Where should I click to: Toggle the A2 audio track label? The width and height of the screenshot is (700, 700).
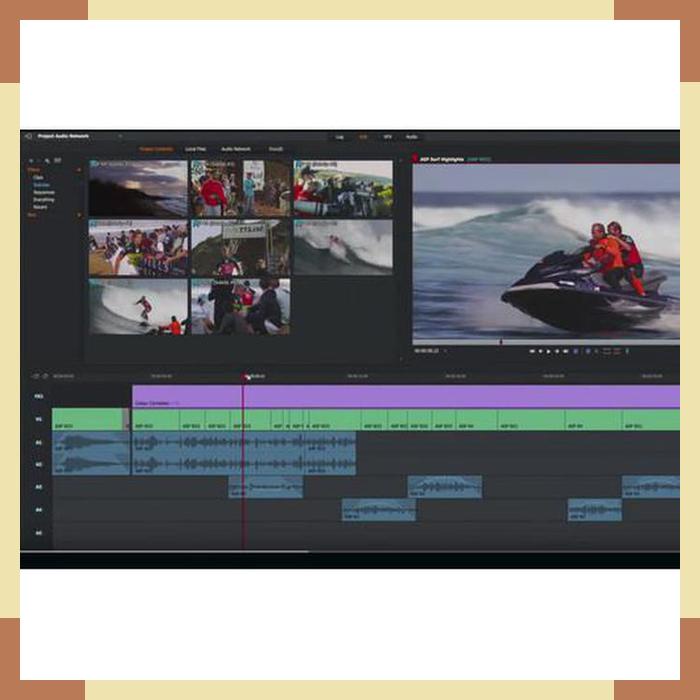coord(39,464)
